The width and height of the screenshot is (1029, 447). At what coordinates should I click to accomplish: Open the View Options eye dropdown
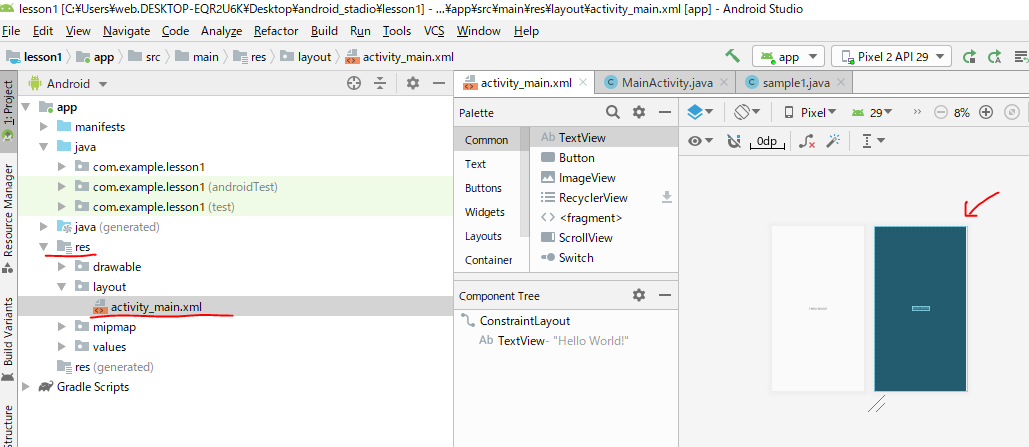pos(701,141)
